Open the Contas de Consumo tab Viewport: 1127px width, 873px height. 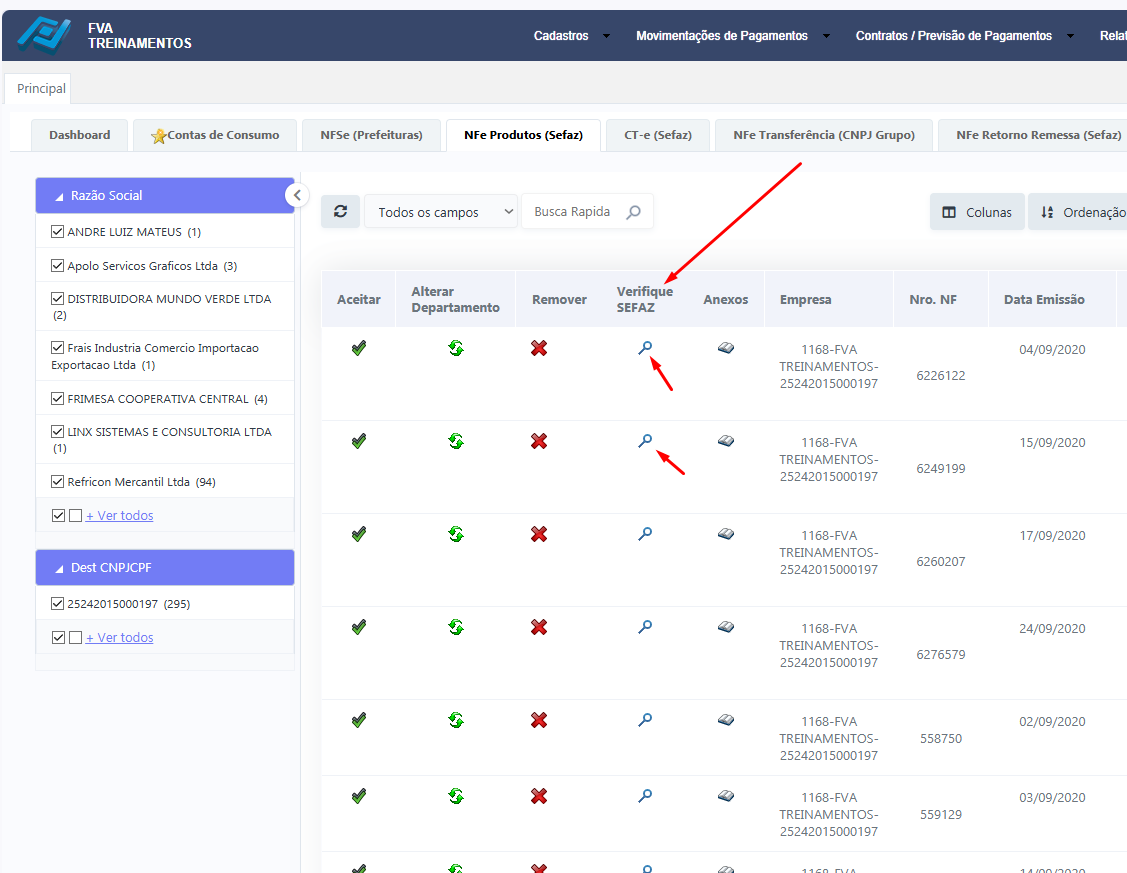(215, 135)
